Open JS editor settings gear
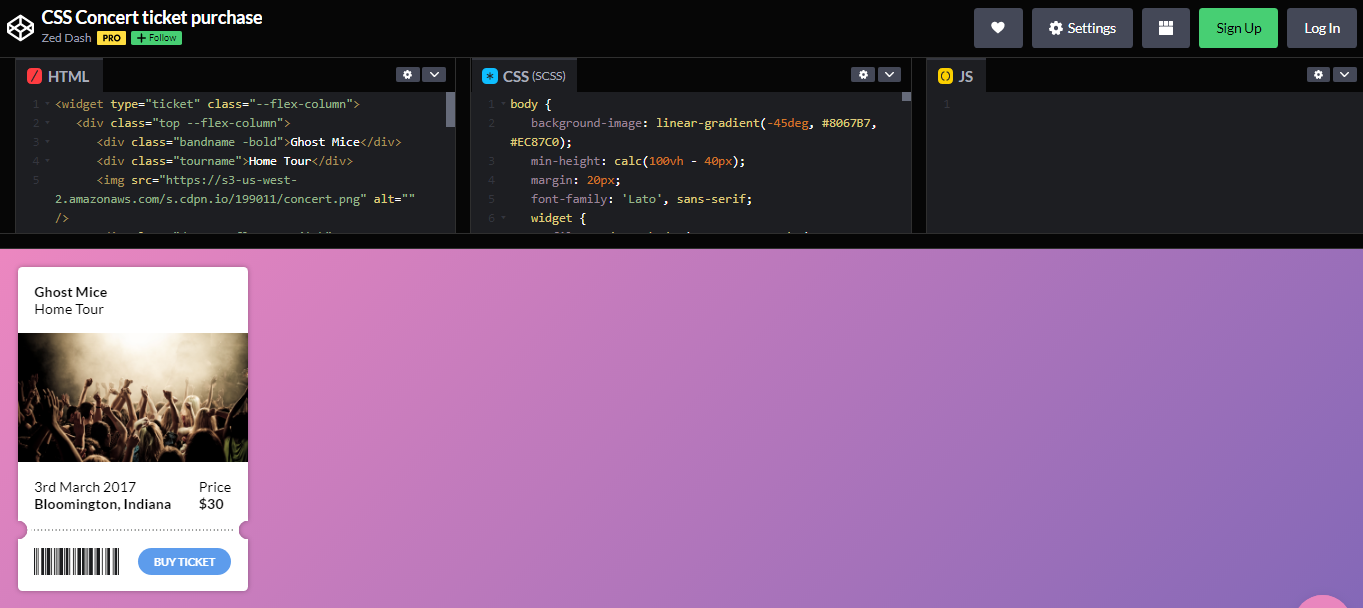 tap(1319, 74)
